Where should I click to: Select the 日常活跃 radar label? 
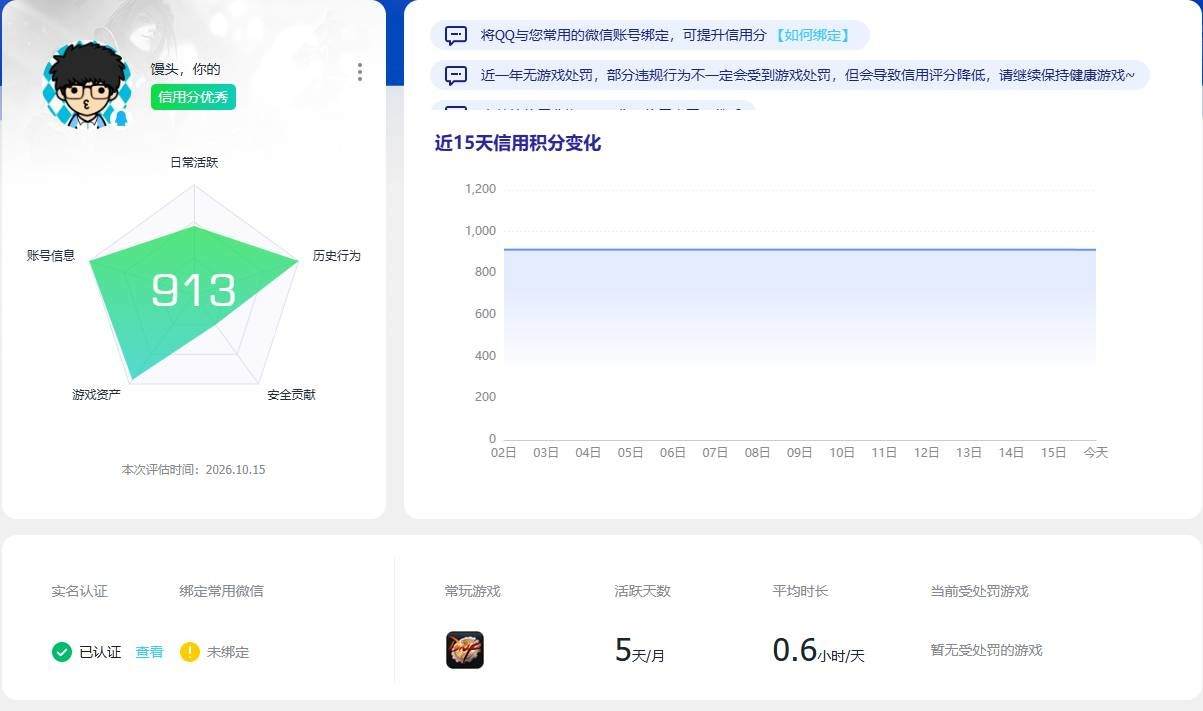tap(194, 162)
